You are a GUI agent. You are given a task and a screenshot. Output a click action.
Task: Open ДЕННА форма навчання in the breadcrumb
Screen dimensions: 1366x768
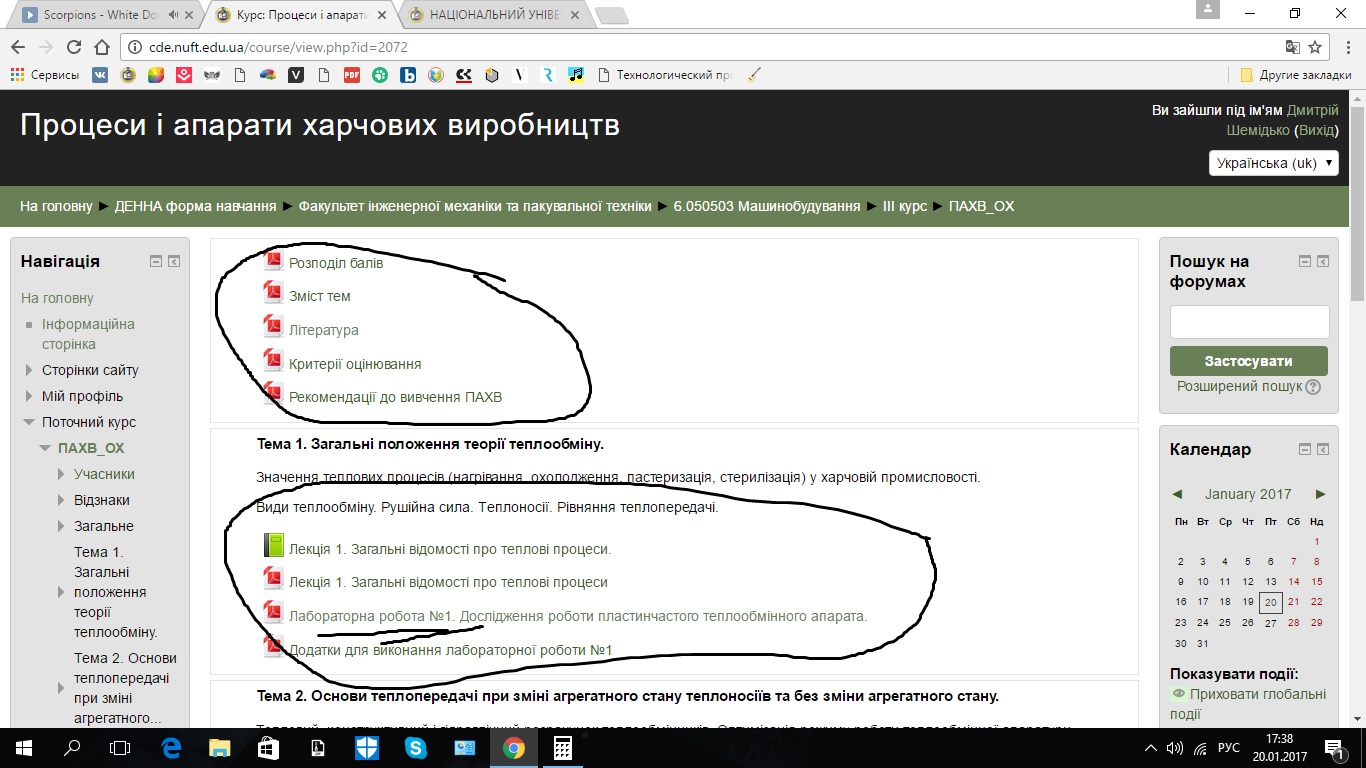(195, 206)
